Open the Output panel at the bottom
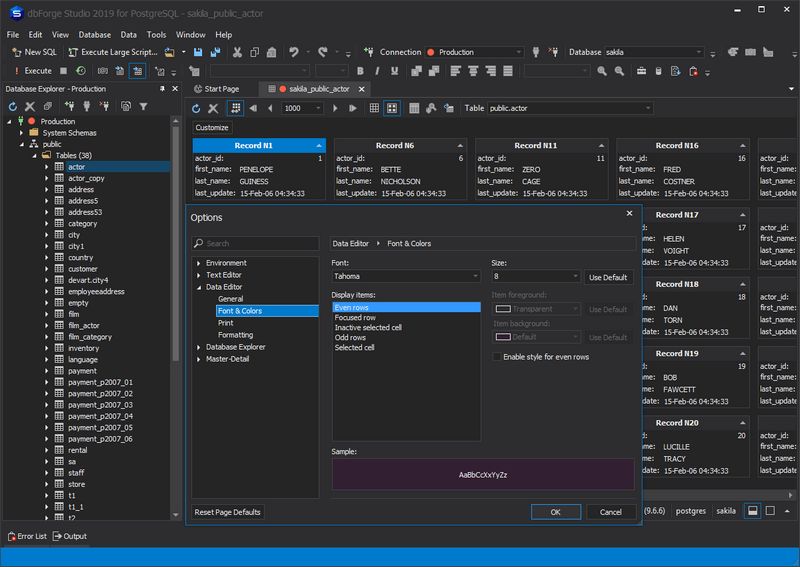Viewport: 800px width, 567px height. click(70, 536)
